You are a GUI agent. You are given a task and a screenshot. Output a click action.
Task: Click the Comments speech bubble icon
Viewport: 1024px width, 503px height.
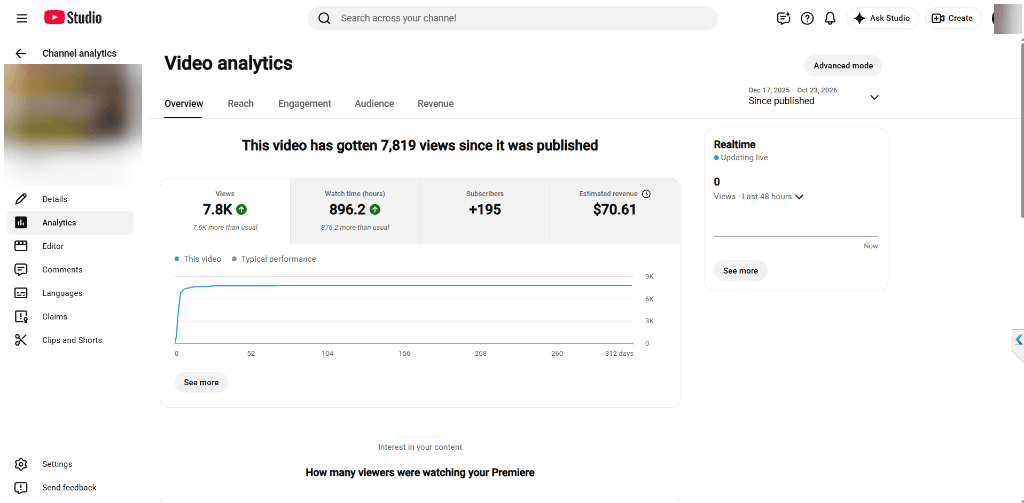pos(21,270)
